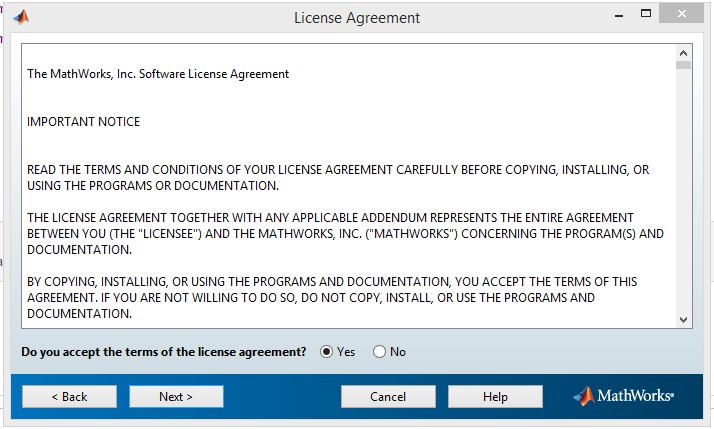Click the MATLAB logo in title bar
Viewport: 714px width, 429px height.
(21, 17)
